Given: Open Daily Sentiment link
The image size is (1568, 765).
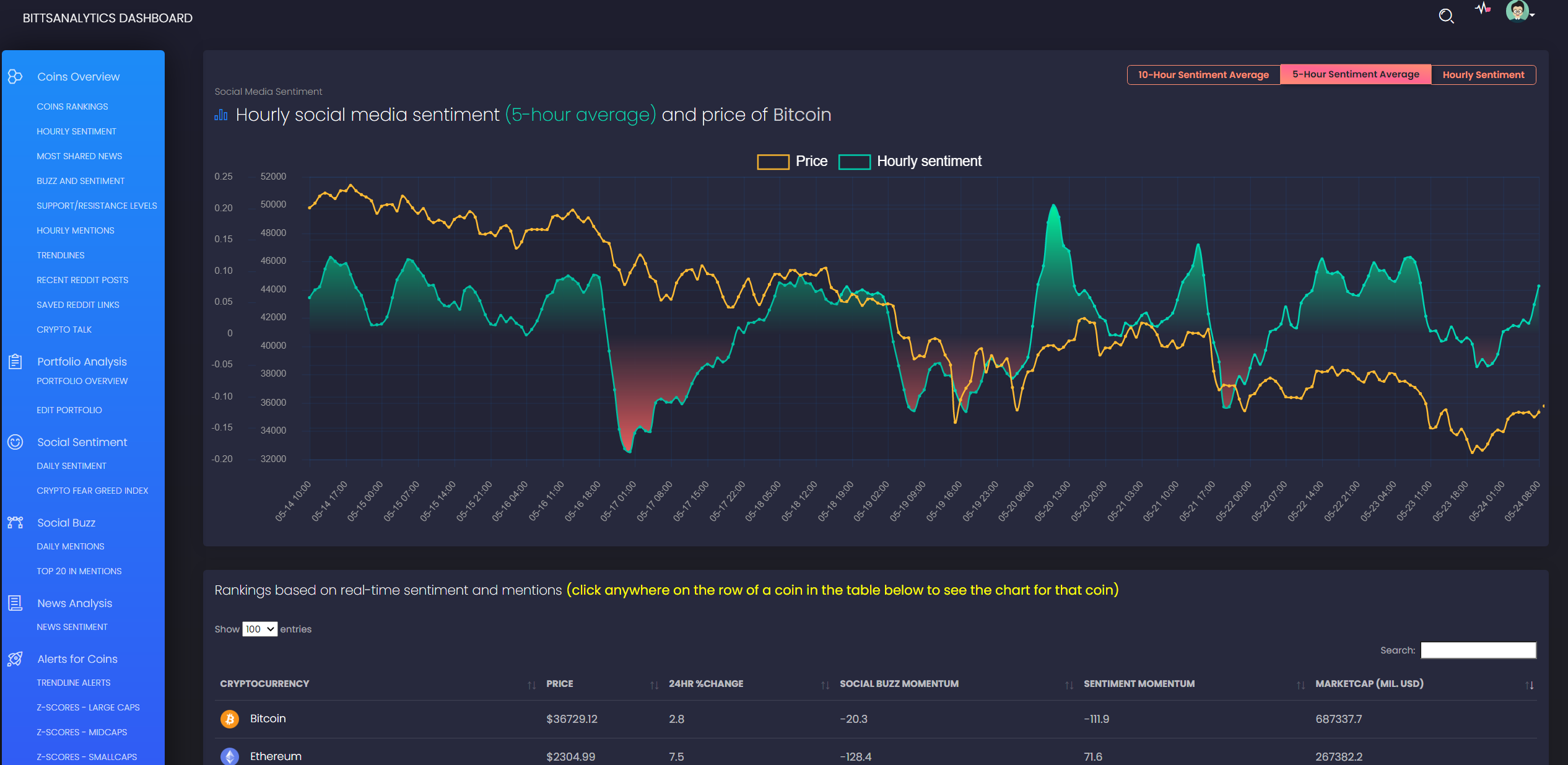Looking at the screenshot, I should (71, 466).
